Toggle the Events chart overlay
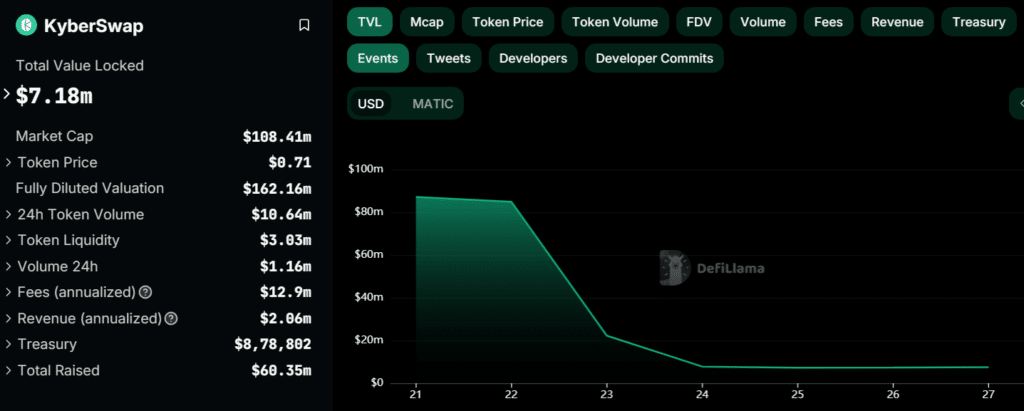Image resolution: width=1024 pixels, height=411 pixels. 378,58
